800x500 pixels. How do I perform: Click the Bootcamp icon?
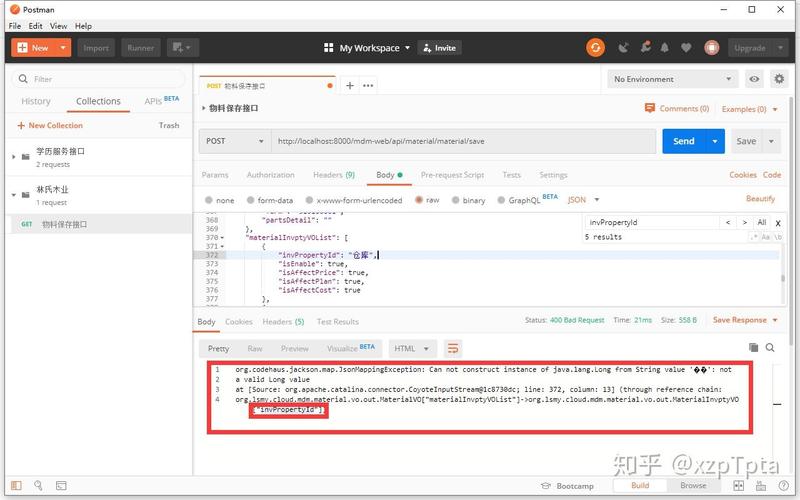(x=545, y=486)
